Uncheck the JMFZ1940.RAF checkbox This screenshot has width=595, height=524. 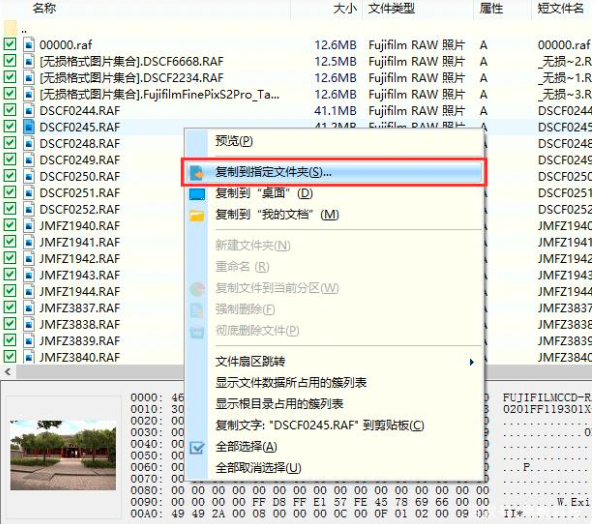pos(10,225)
